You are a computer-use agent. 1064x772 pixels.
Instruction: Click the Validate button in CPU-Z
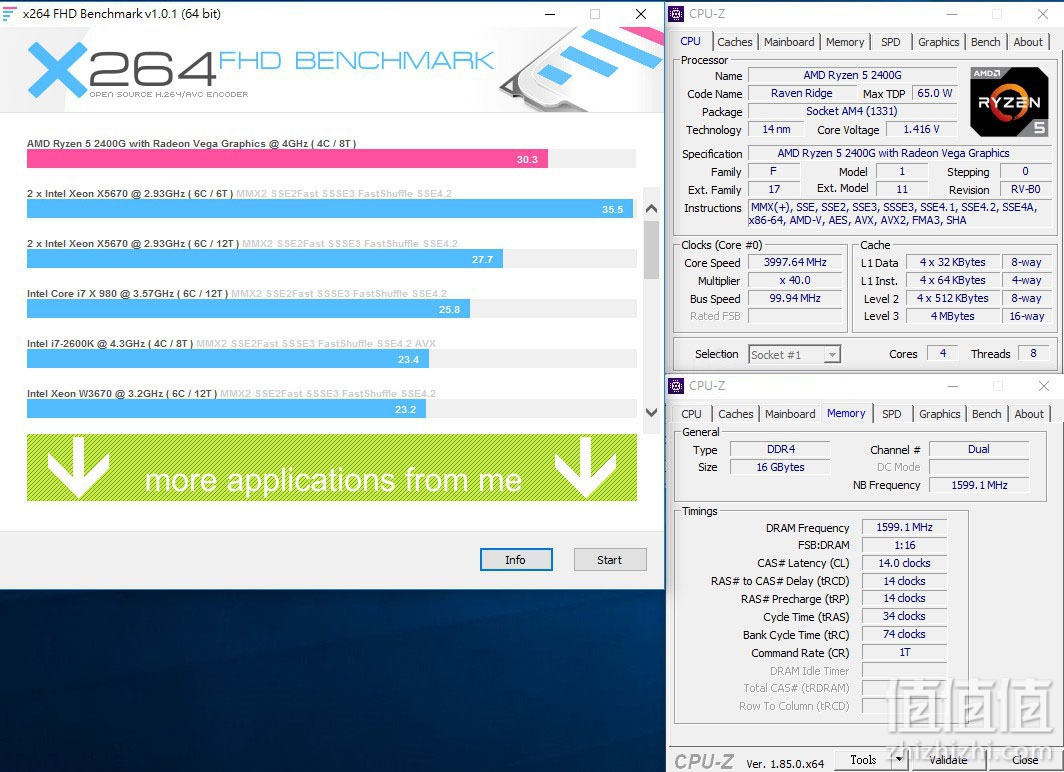coord(948,760)
